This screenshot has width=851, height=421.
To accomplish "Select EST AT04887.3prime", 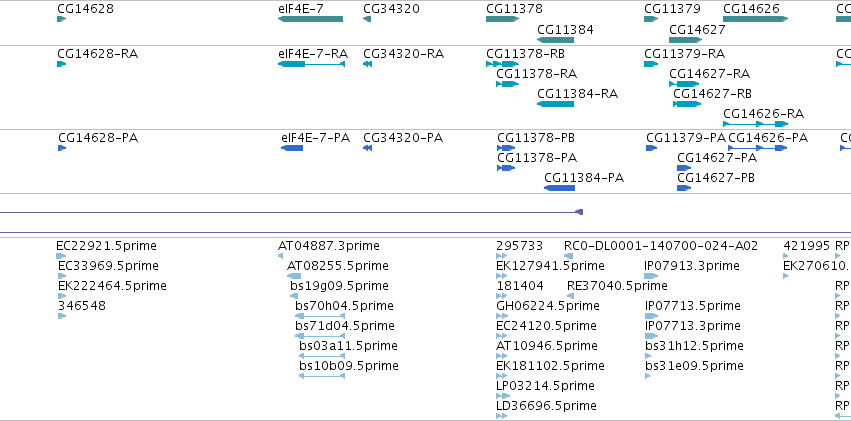I will (329, 246).
